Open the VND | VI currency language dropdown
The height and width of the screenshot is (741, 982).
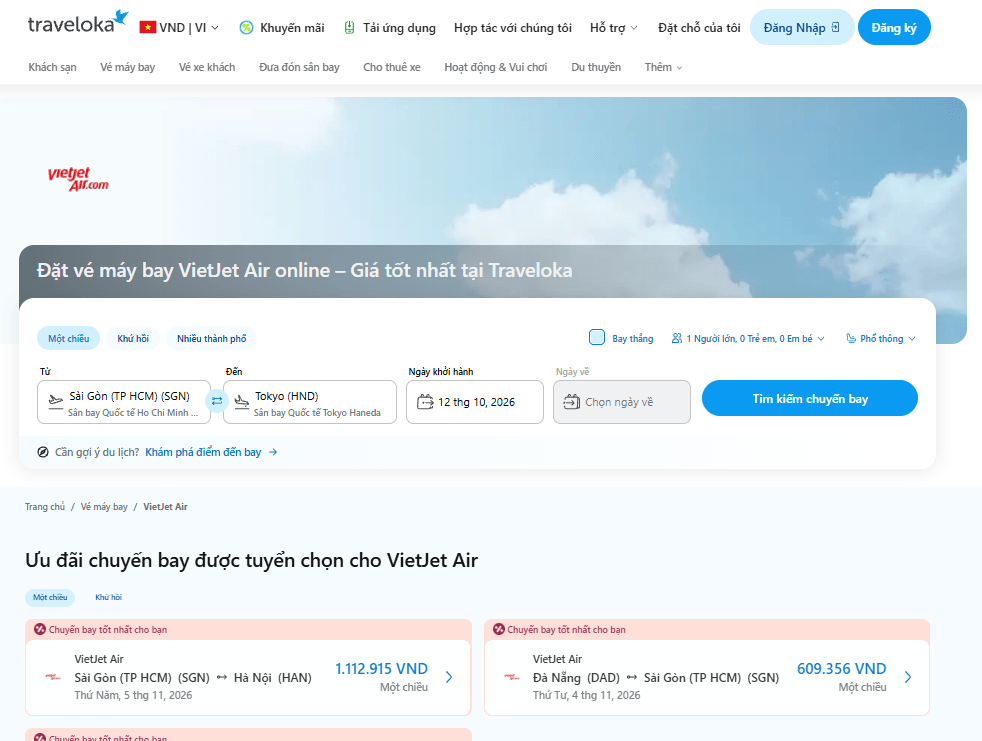pyautogui.click(x=180, y=28)
